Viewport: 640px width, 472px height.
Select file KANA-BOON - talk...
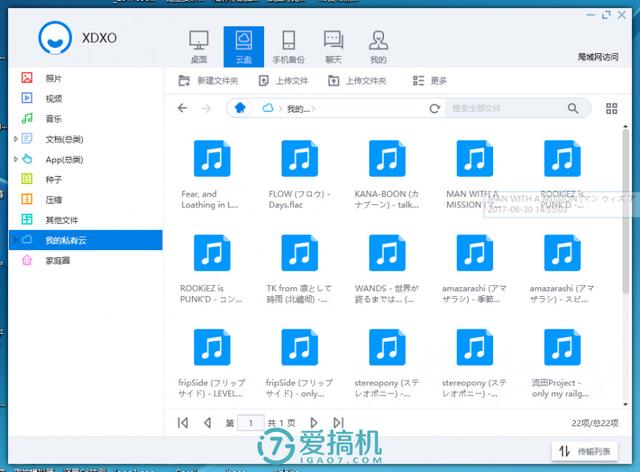(387, 175)
